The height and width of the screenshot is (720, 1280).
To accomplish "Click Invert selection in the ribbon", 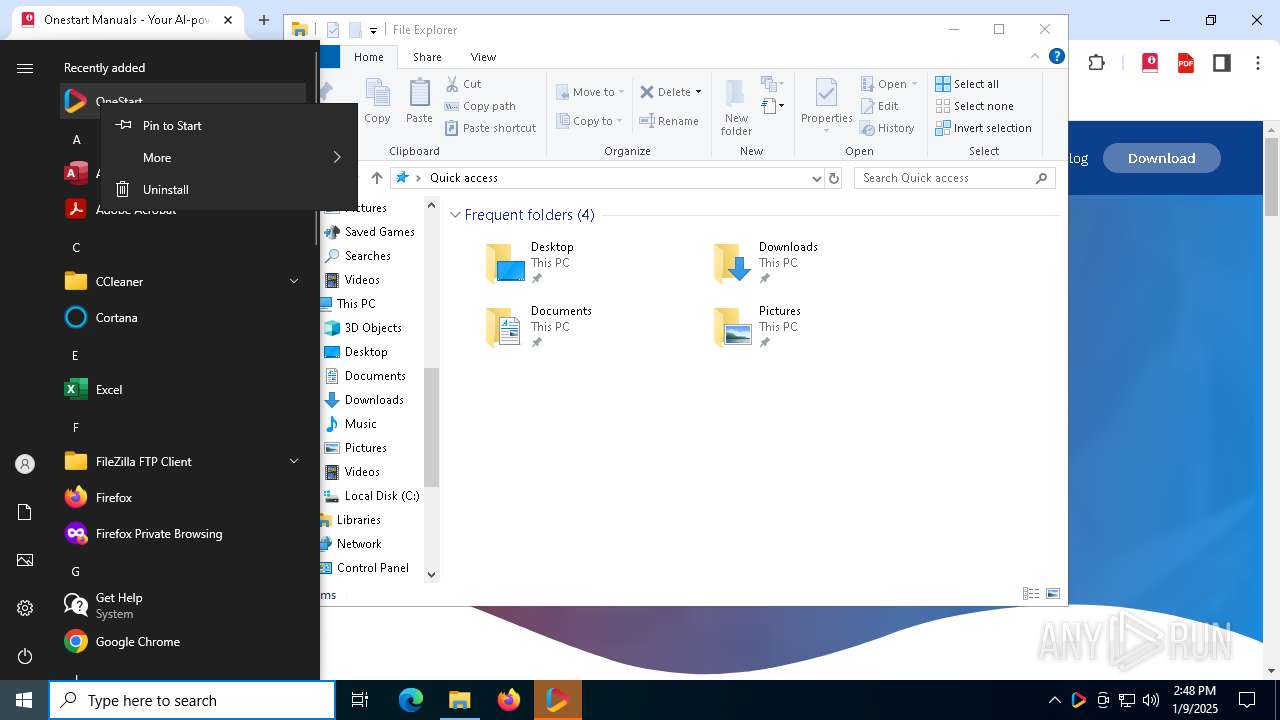I will click(983, 128).
